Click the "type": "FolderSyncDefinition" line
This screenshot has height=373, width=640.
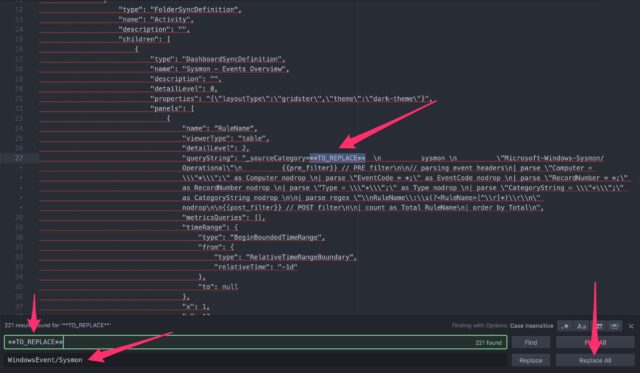(180, 9)
